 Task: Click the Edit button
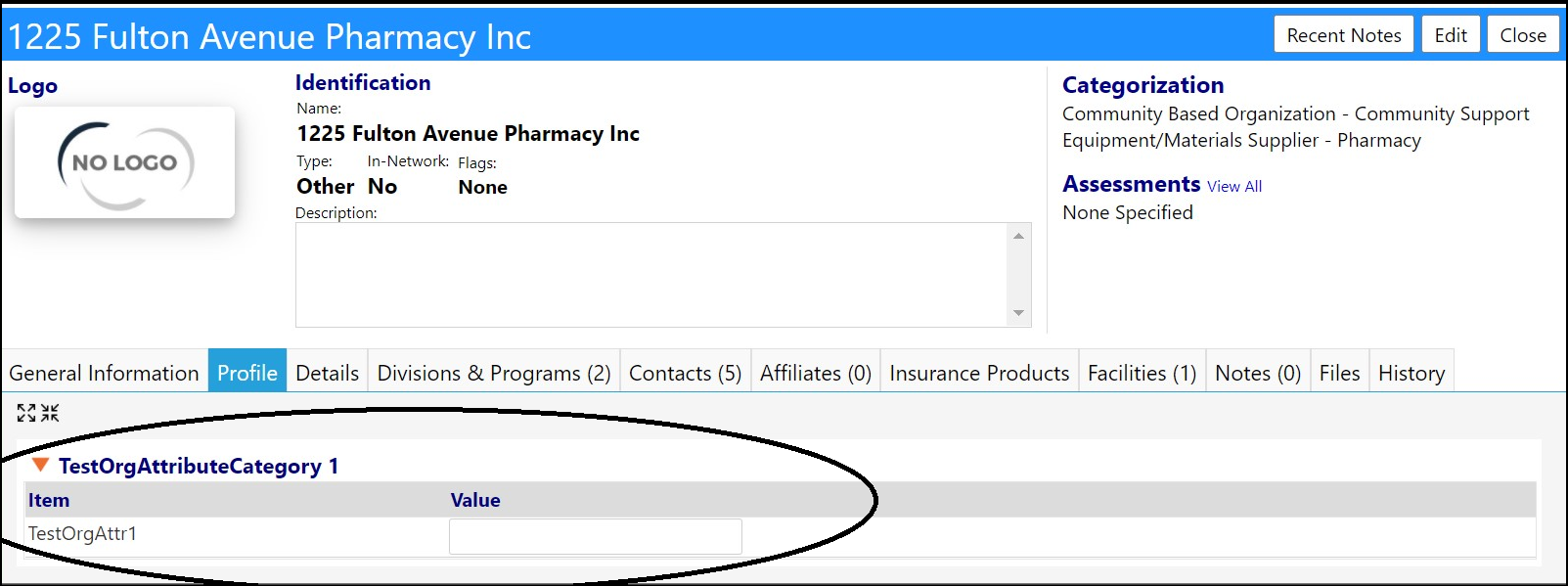click(1451, 35)
